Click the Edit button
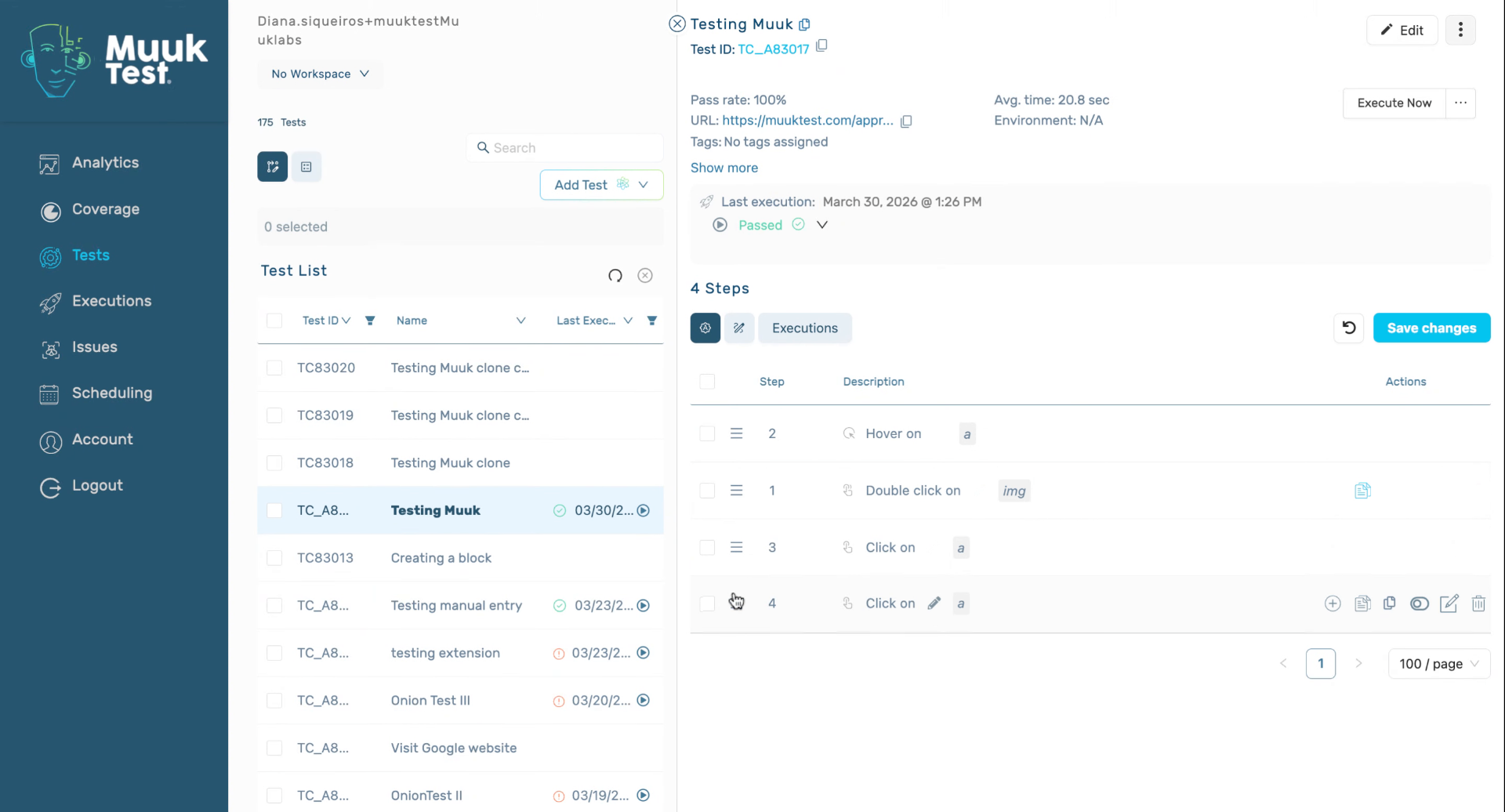Viewport: 1505px width, 812px height. tap(1402, 30)
